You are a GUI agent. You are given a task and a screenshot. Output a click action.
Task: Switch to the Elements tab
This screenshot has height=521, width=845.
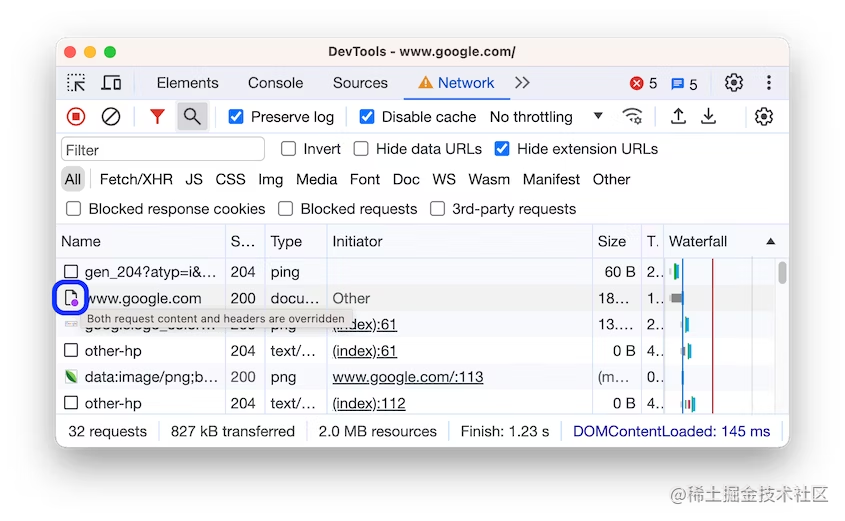[x=188, y=83]
